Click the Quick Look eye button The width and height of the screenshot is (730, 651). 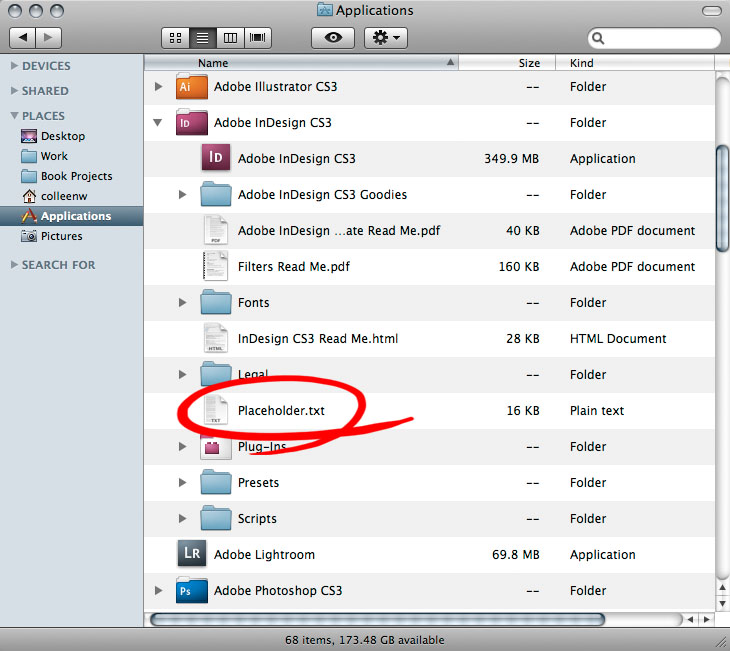(333, 38)
